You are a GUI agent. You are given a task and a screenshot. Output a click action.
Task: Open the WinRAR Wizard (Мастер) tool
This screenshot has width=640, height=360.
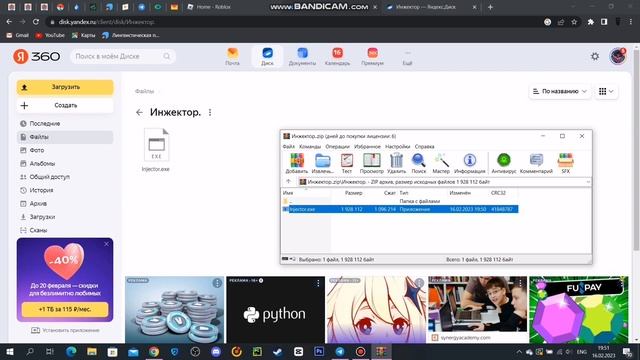point(441,163)
